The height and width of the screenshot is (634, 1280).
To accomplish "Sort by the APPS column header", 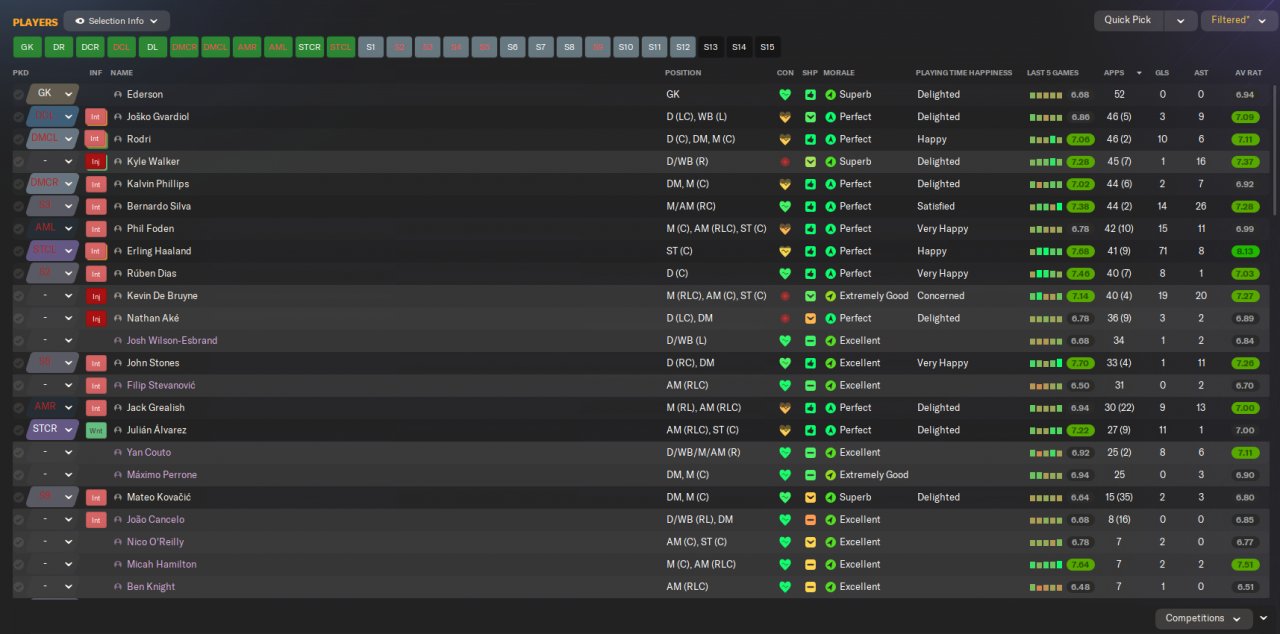I will [x=1114, y=73].
